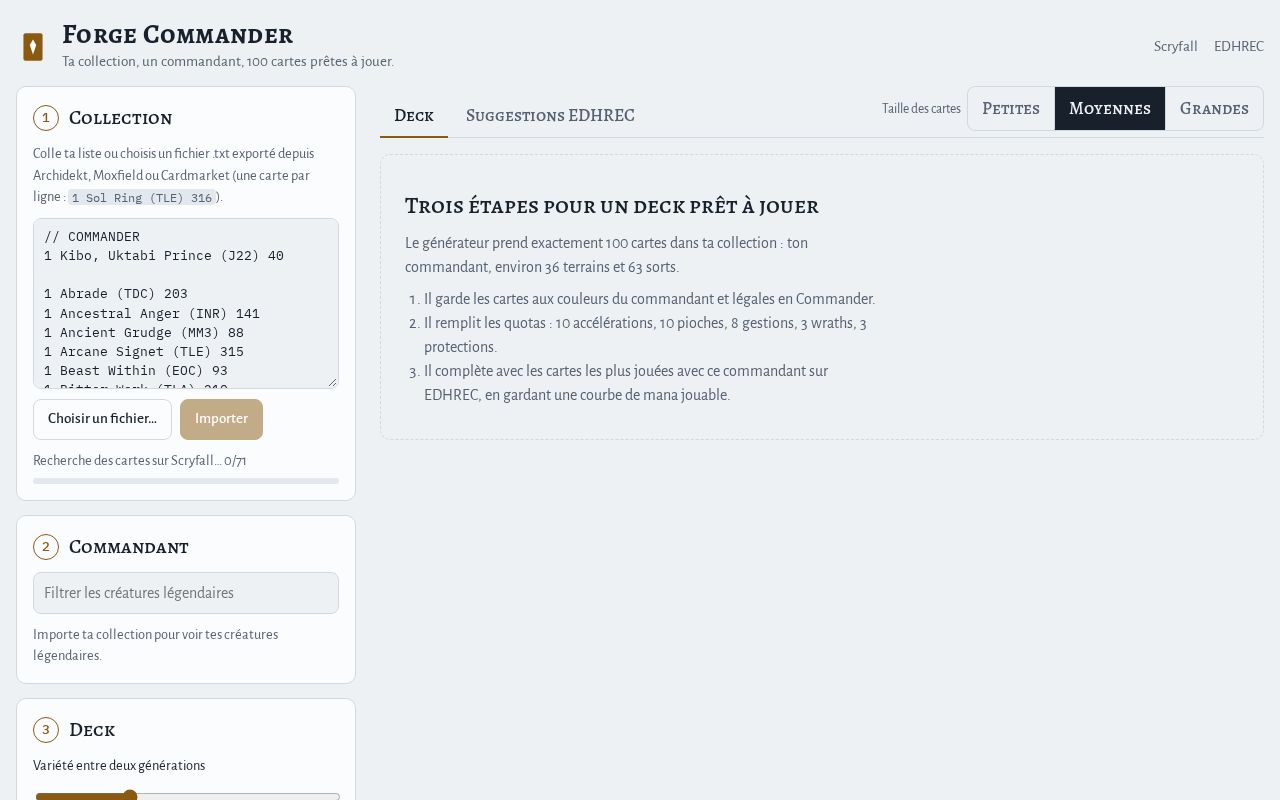
Task: Select Petites card size
Action: point(1011,108)
